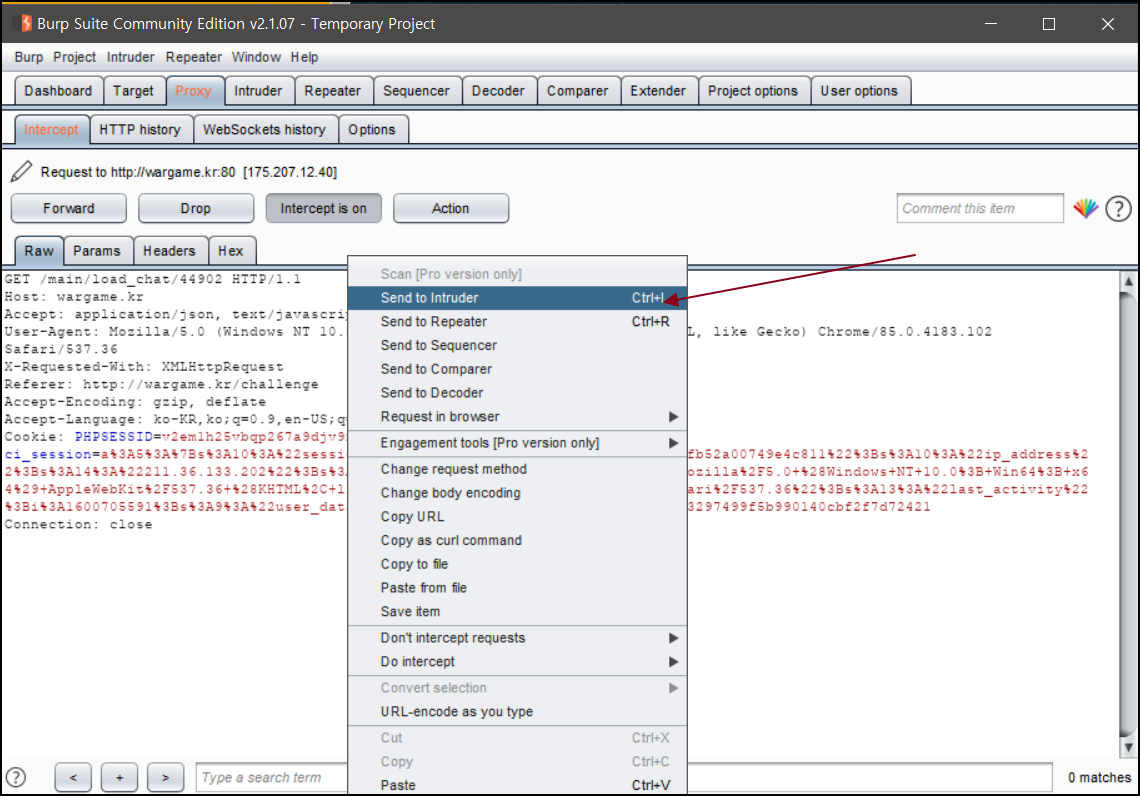
Task: Open the HTTP history sub-tab
Action: click(140, 129)
